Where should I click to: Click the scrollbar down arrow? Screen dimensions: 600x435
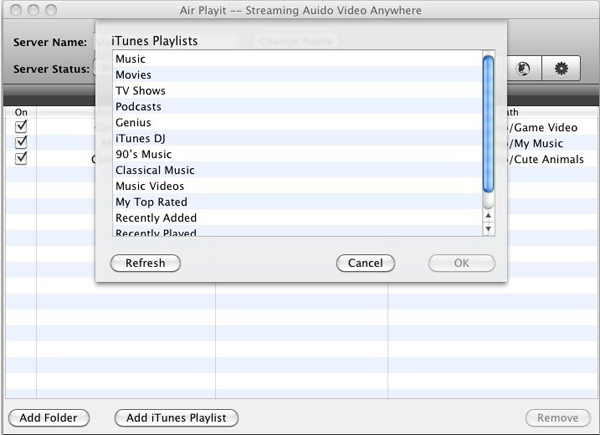coord(488,229)
